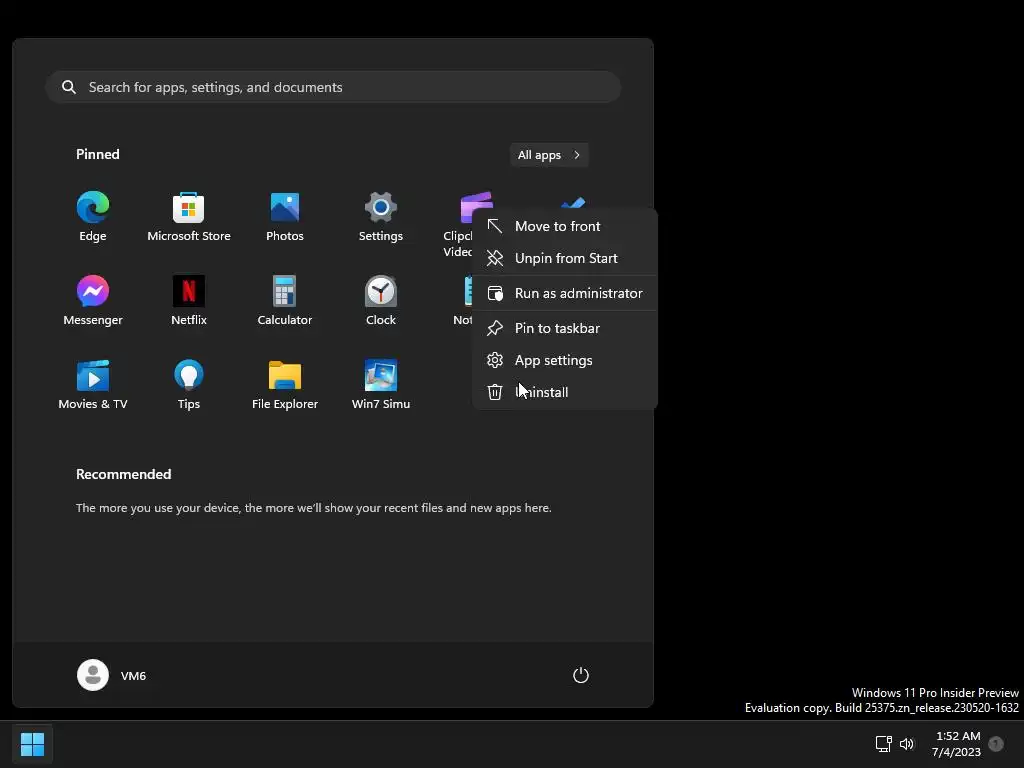1024x768 pixels.
Task: Click the Recommended section heading
Action: tap(123, 474)
